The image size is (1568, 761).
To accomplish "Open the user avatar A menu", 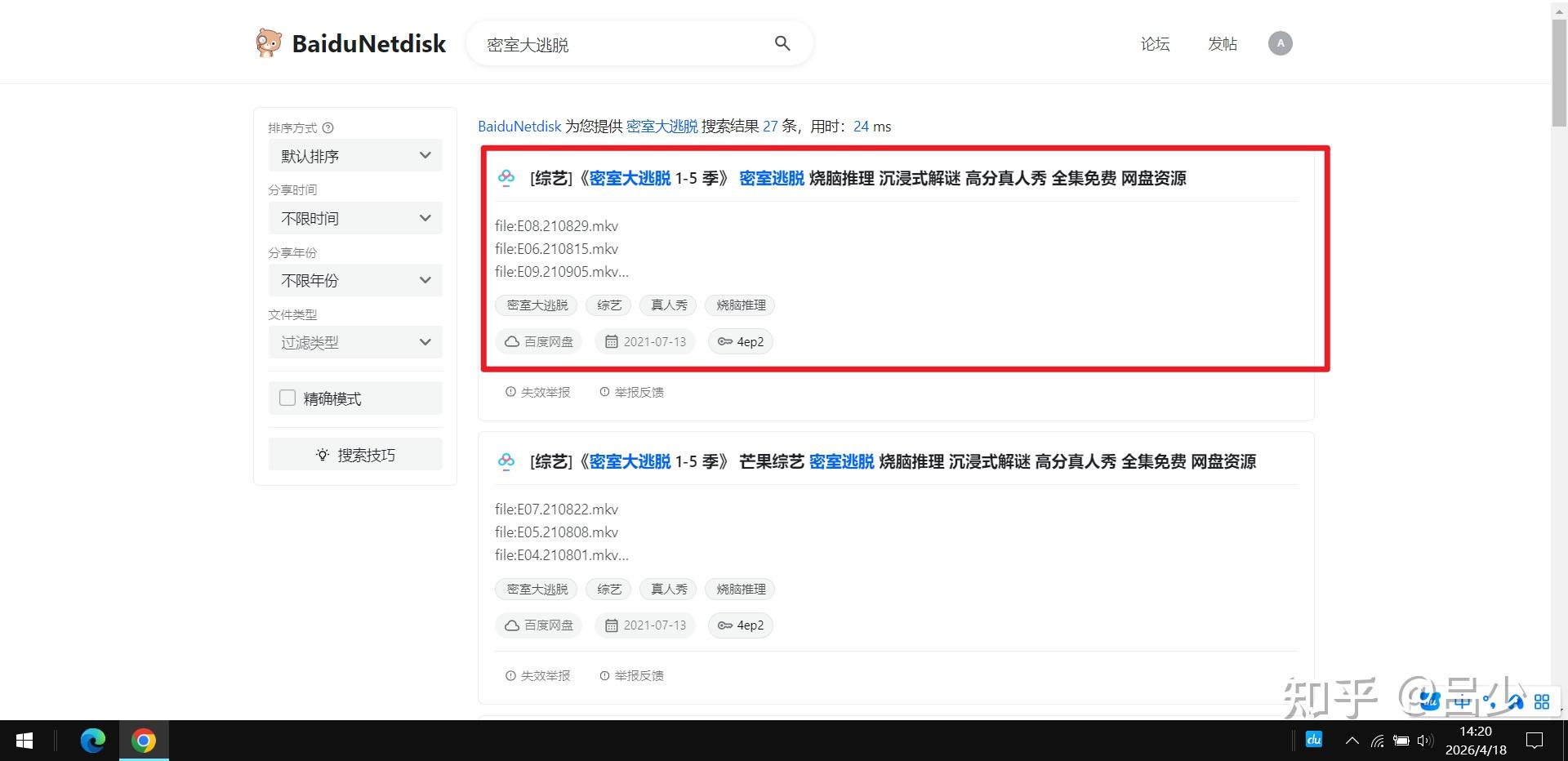I will 1280,43.
